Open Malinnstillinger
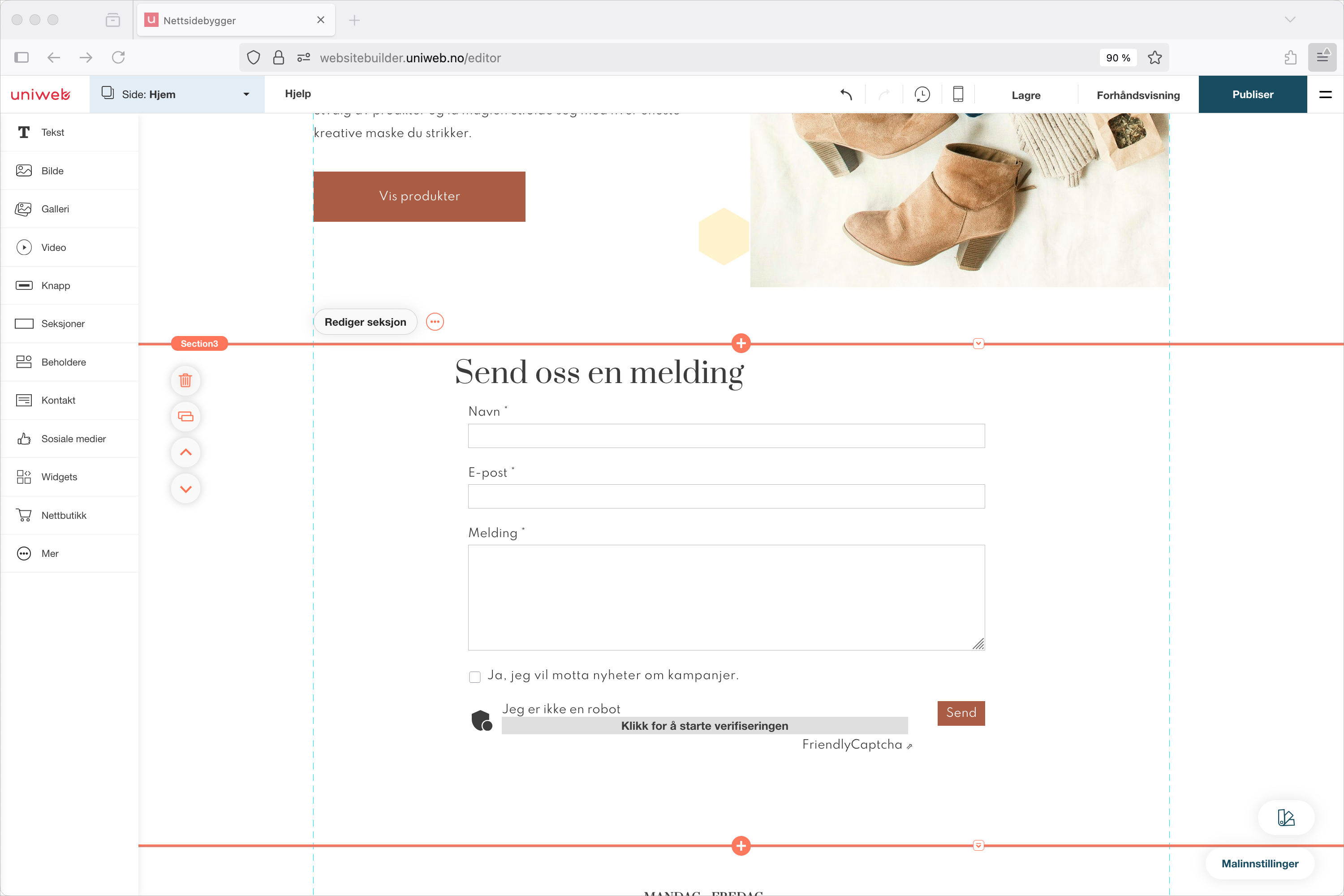The width and height of the screenshot is (1344, 896). coord(1259,863)
